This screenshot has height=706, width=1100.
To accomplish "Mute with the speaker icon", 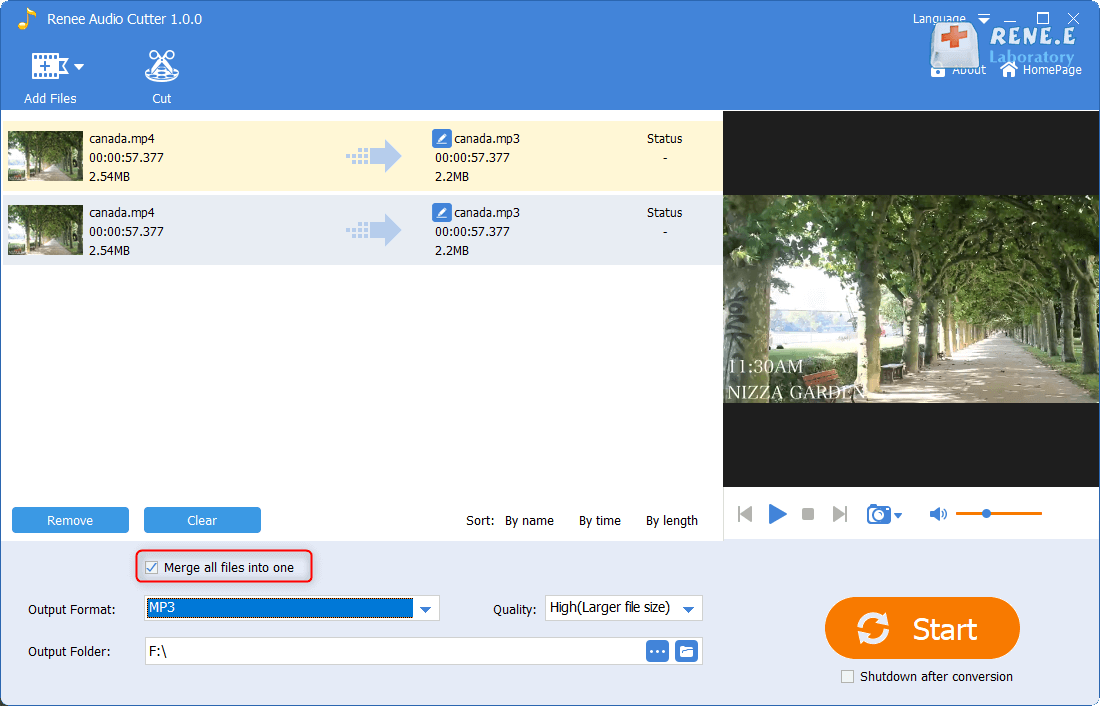I will click(x=938, y=514).
